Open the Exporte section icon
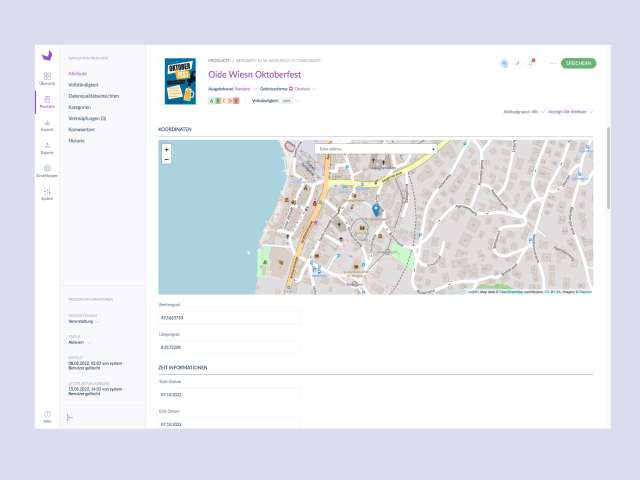The height and width of the screenshot is (480, 640). (47, 147)
